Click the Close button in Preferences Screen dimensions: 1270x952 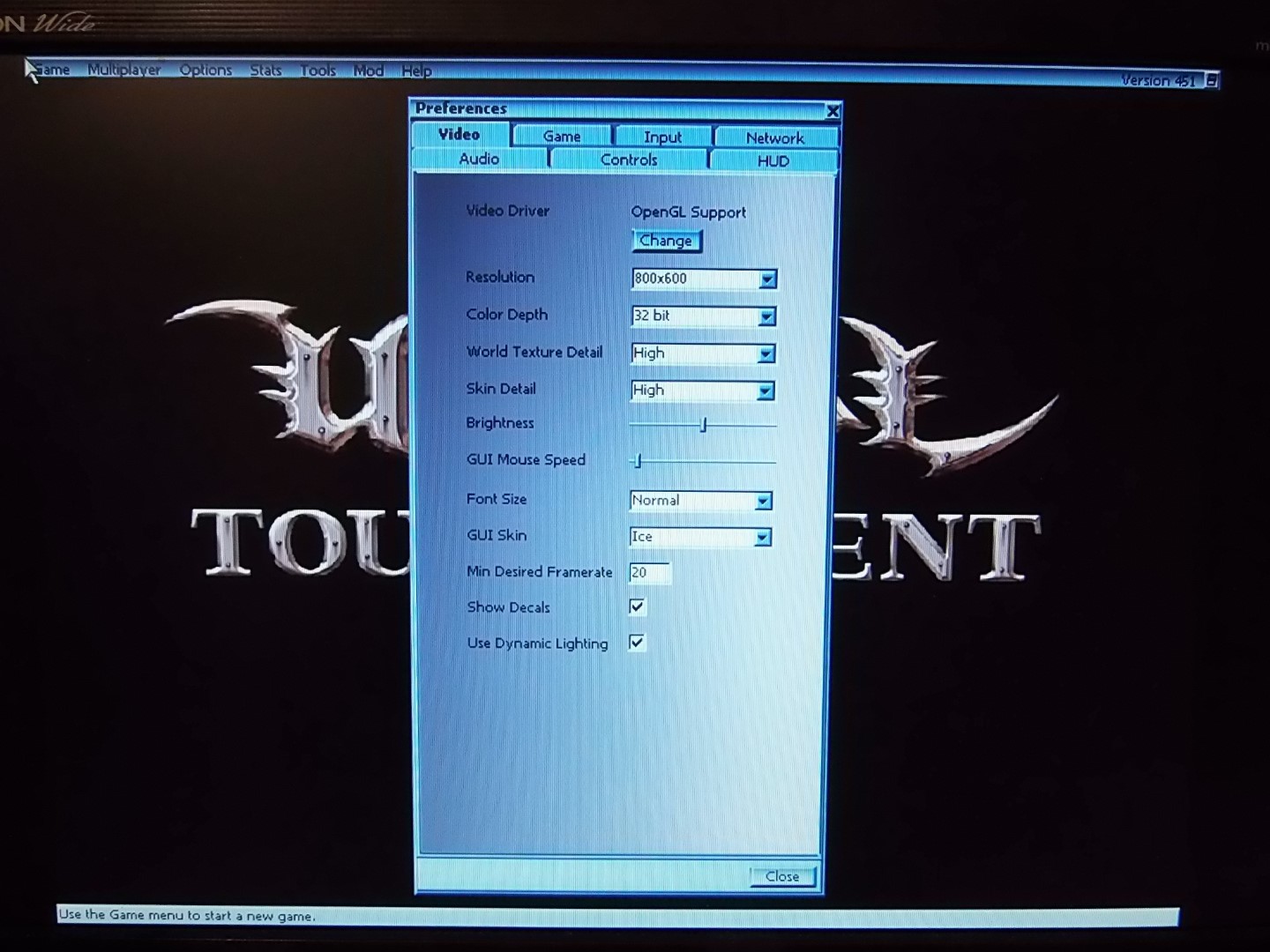782,876
